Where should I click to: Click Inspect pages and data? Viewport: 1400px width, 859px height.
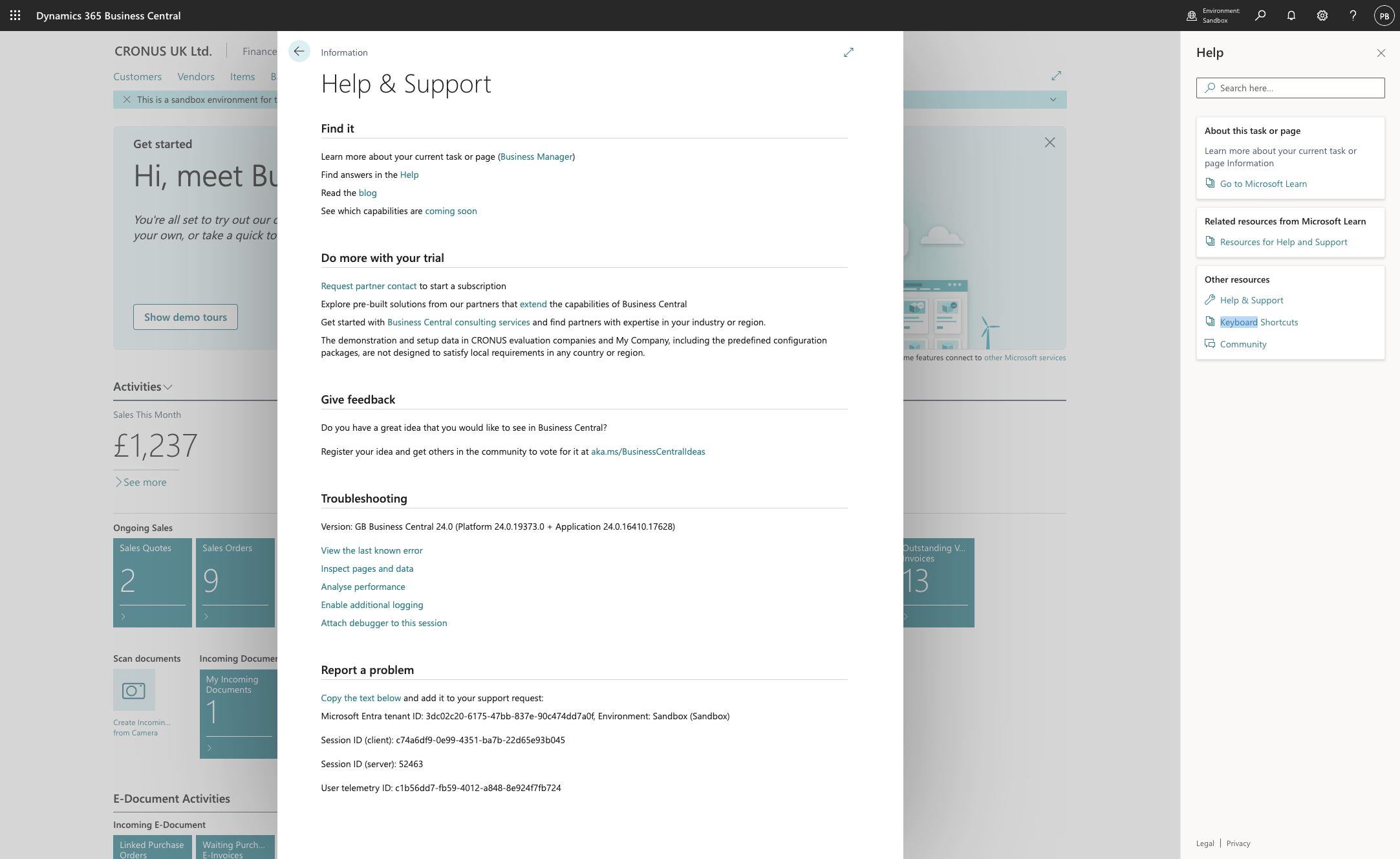point(367,569)
